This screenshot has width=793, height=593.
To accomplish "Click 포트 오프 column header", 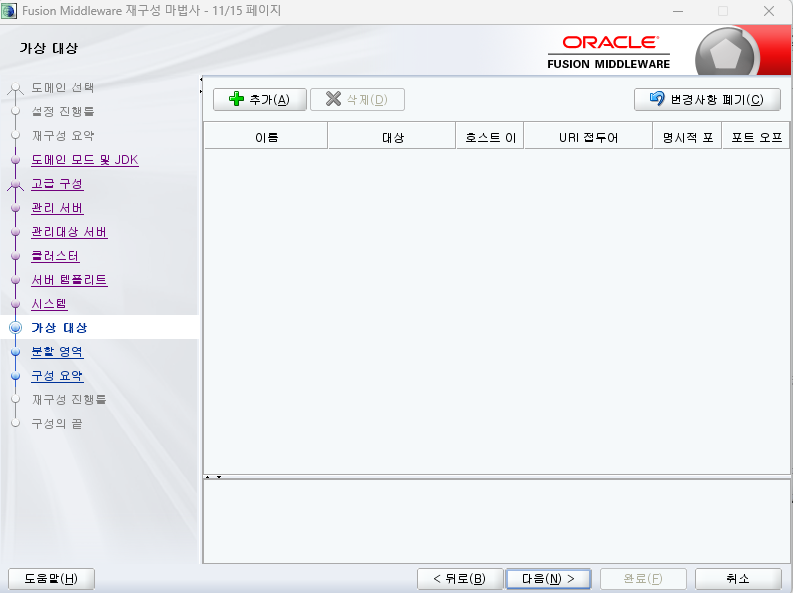I will (757, 137).
